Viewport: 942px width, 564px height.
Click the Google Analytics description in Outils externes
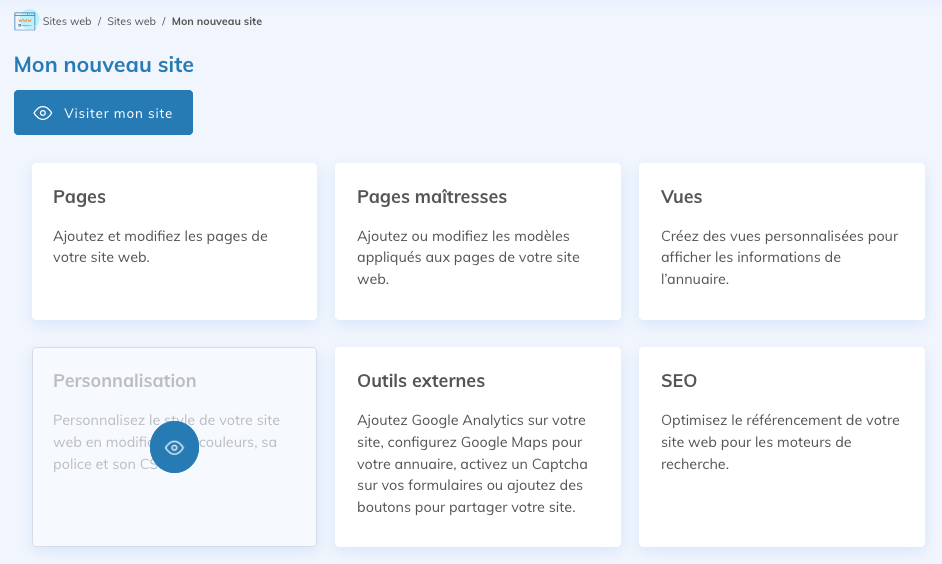[472, 463]
